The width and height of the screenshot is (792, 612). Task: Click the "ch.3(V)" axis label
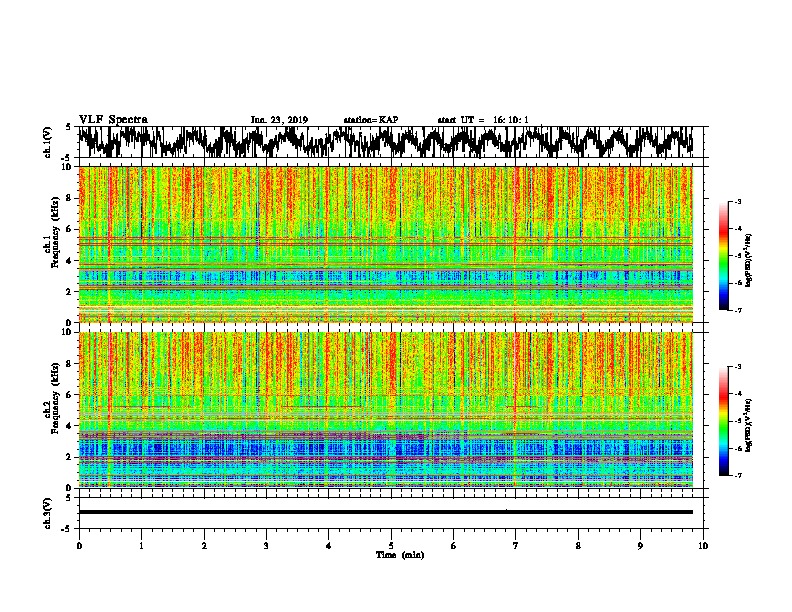point(48,513)
